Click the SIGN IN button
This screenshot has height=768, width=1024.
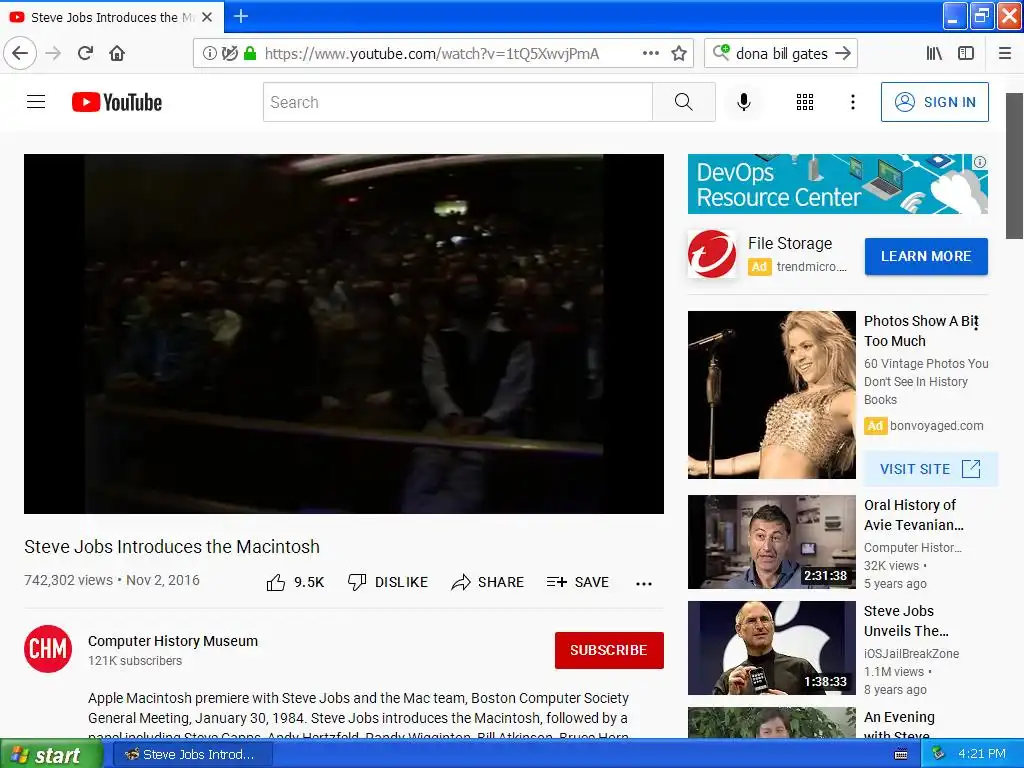[935, 102]
